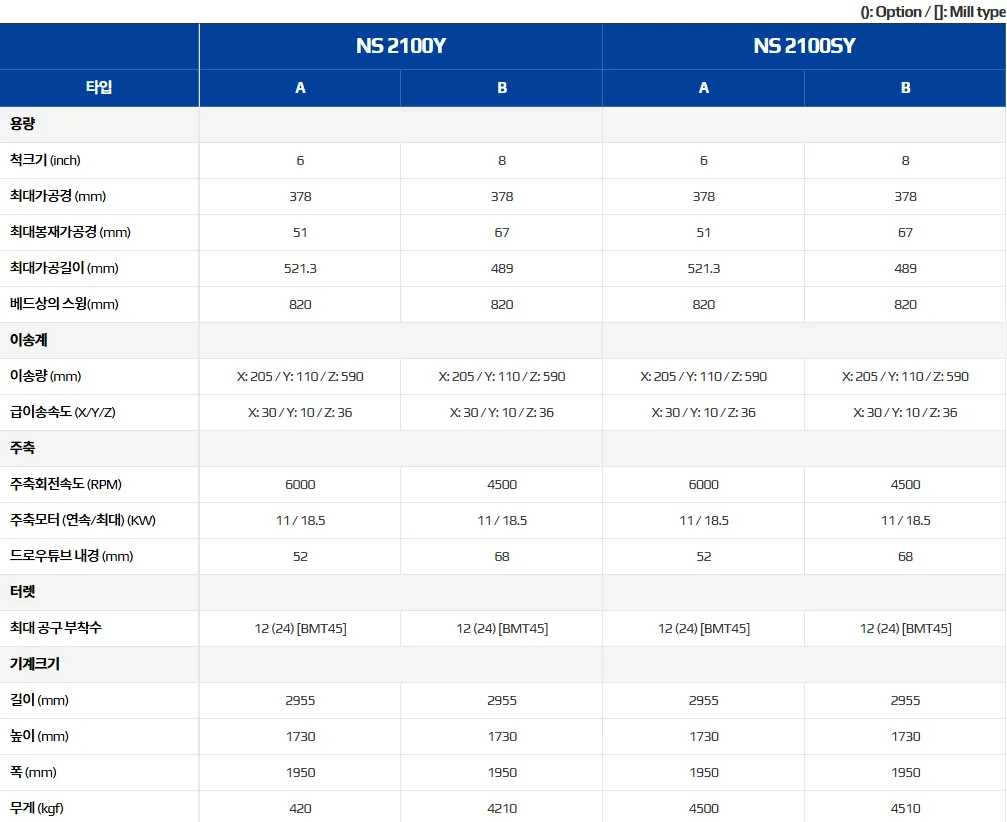Select drawtube value 68 under NS 2100SY
Viewport: 1007px width, 822px height.
[x=906, y=557]
